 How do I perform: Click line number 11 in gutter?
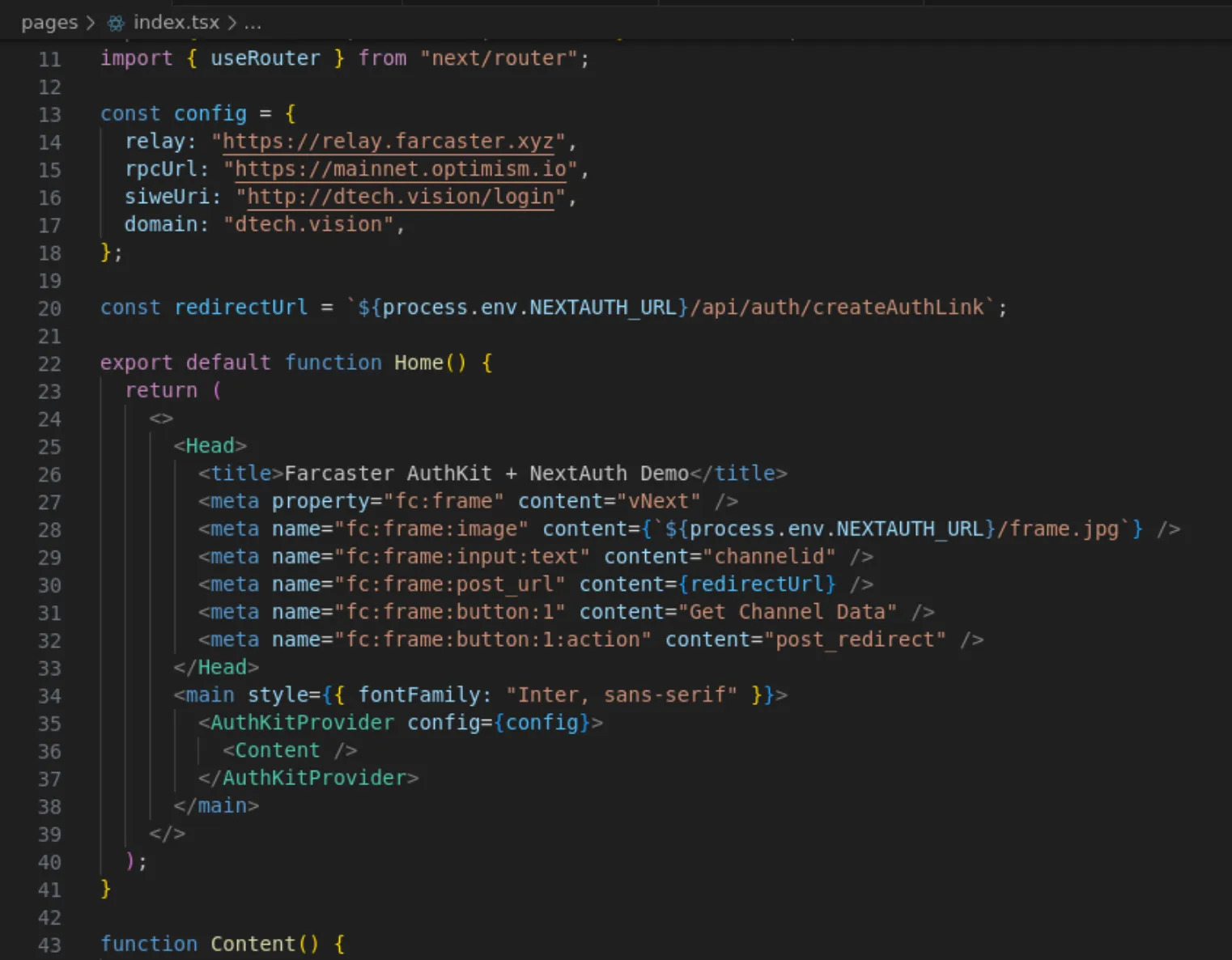pyautogui.click(x=49, y=59)
